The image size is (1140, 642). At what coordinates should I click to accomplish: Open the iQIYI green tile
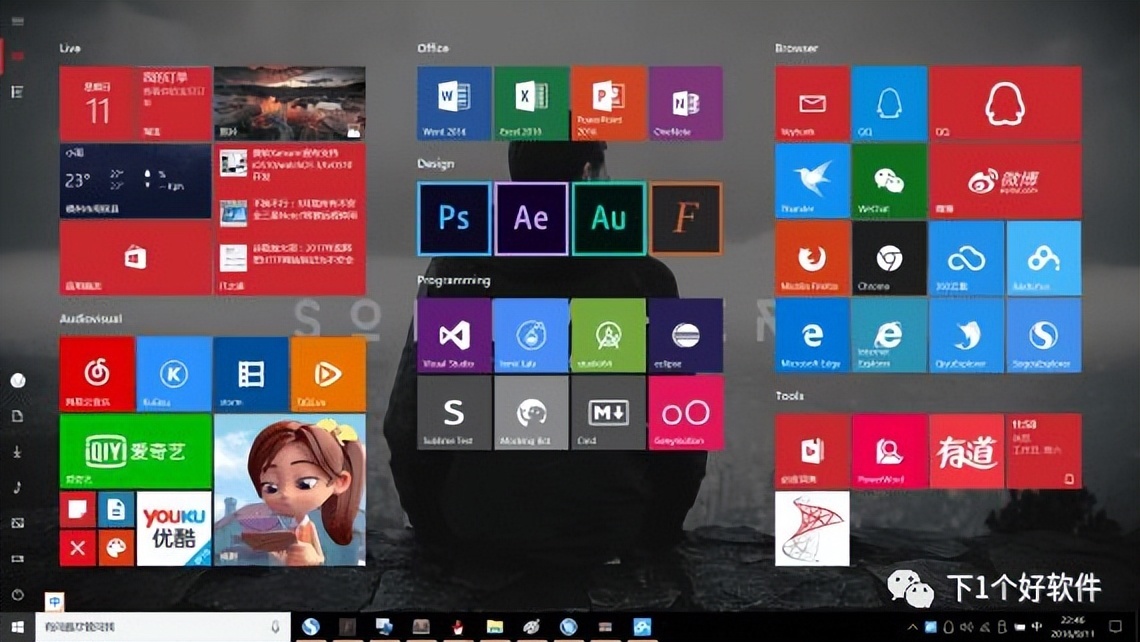[x=136, y=451]
